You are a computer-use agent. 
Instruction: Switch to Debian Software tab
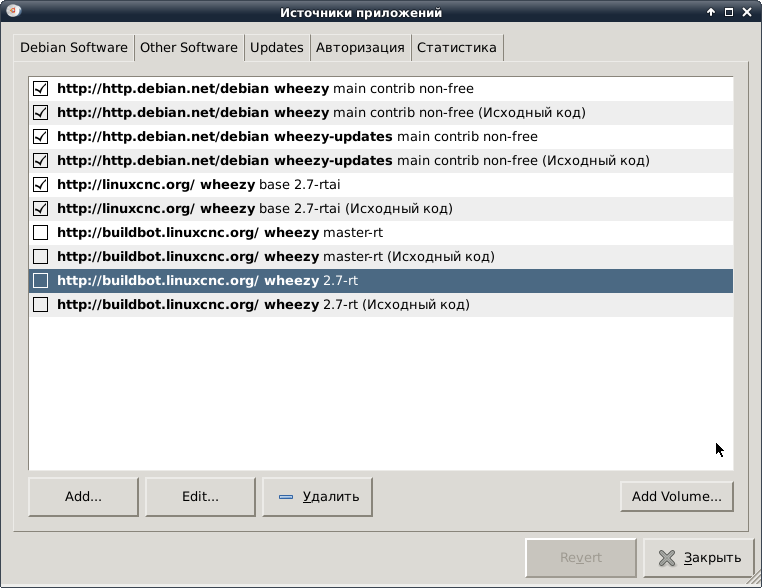point(74,48)
